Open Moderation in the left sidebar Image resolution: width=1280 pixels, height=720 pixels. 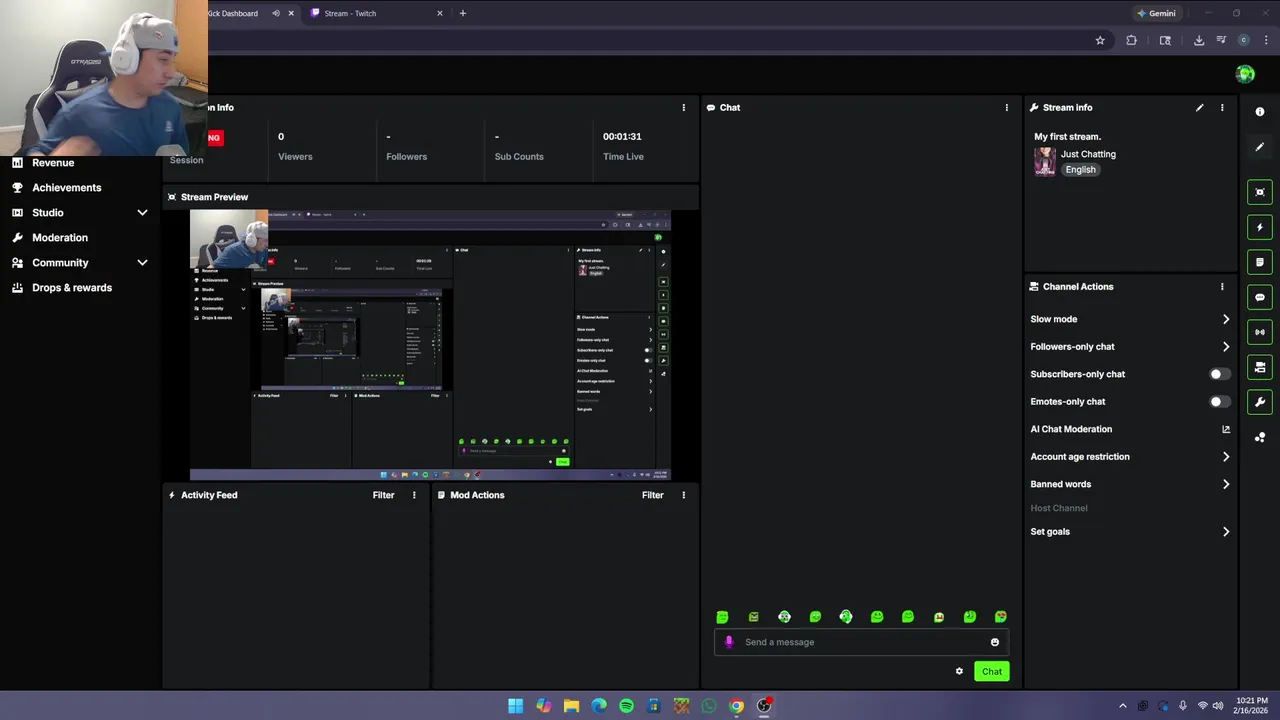click(x=60, y=237)
